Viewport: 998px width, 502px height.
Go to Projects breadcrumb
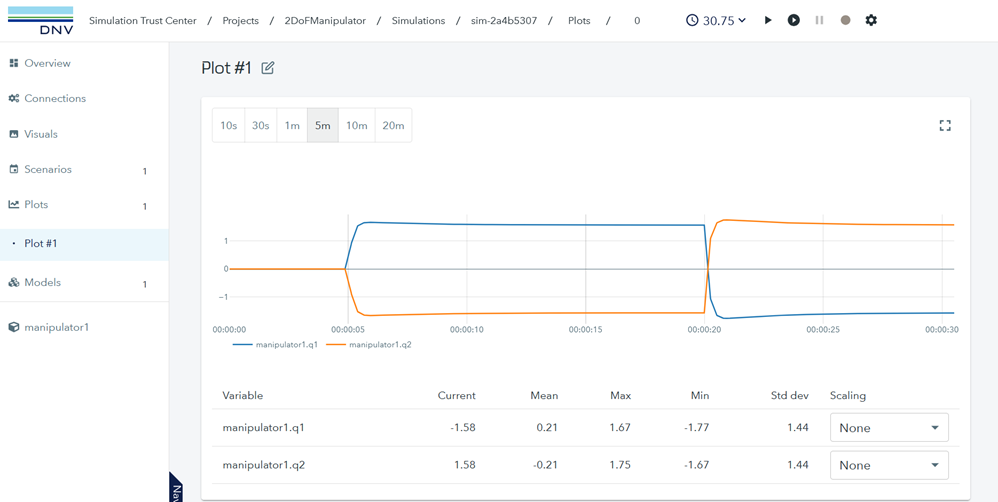pos(241,20)
